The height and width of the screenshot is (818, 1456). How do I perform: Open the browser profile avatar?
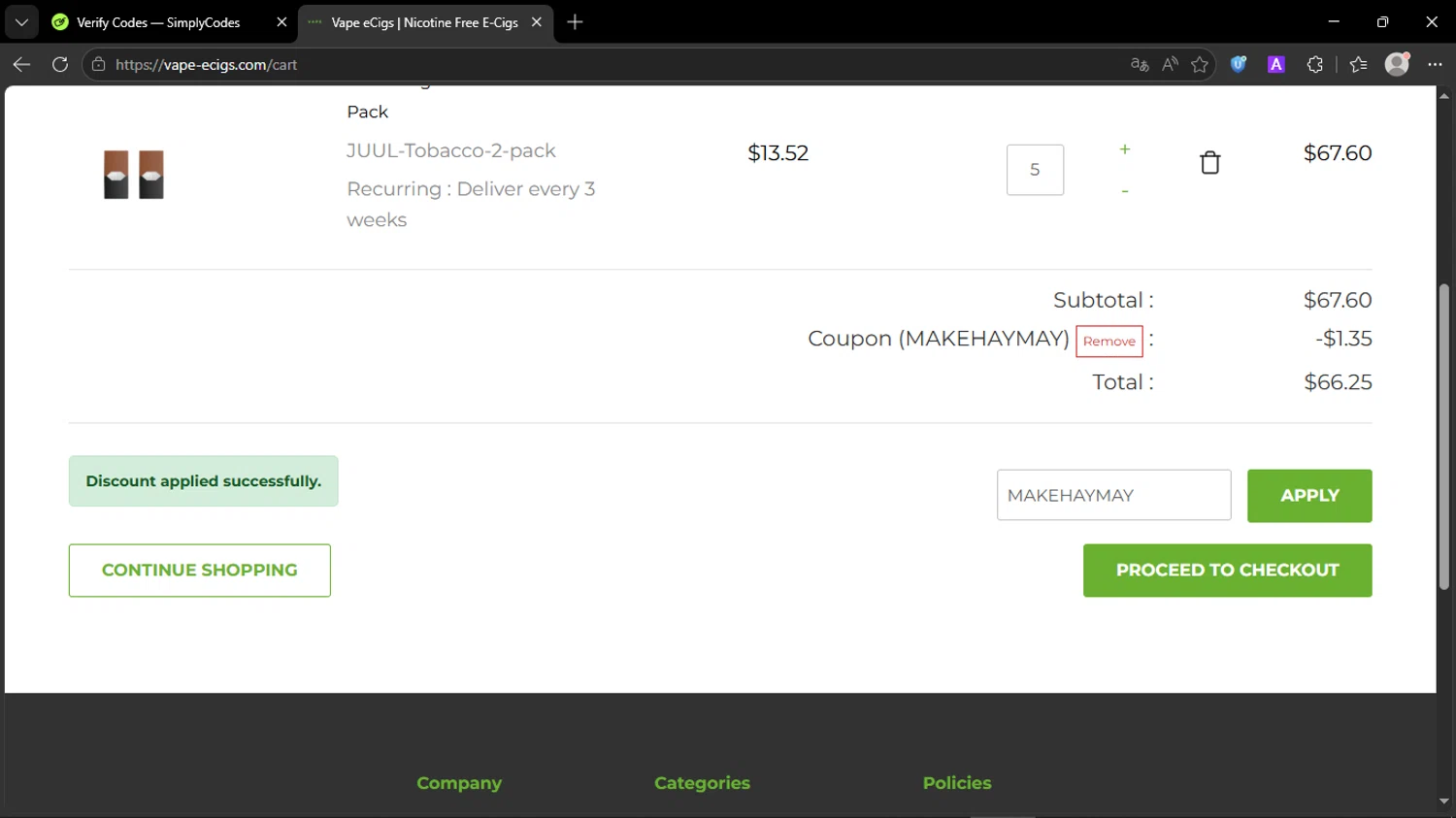click(x=1397, y=64)
